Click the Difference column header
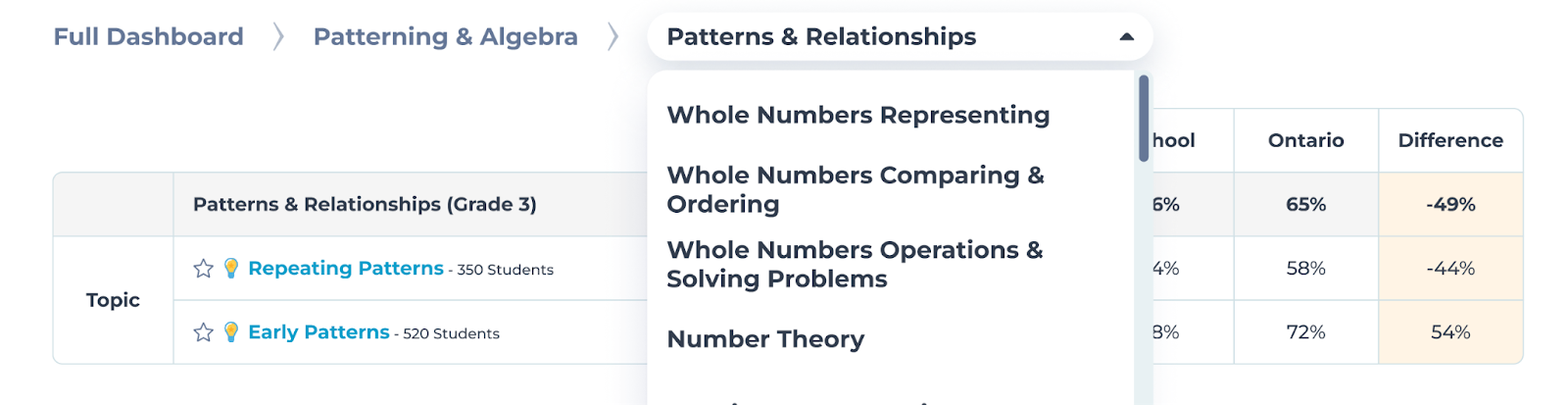This screenshot has height=405, width=1568. [x=1450, y=140]
